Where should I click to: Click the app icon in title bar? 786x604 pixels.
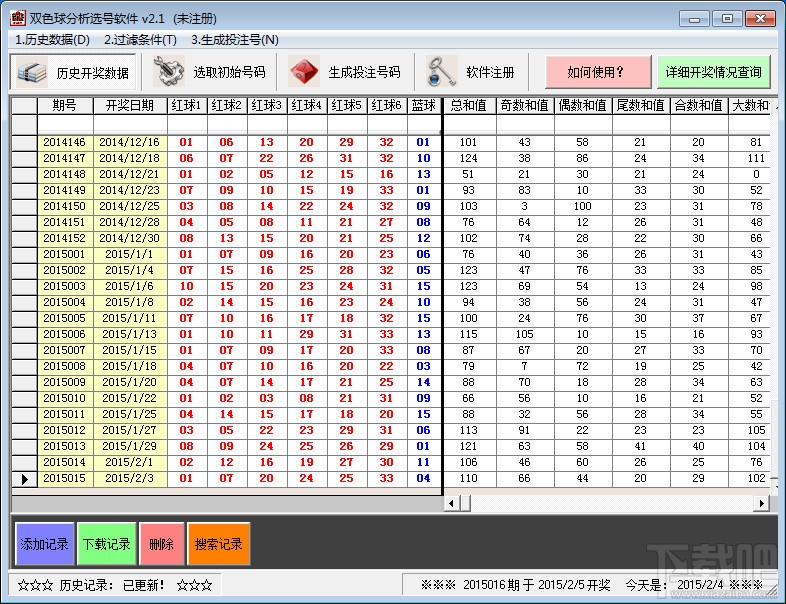pyautogui.click(x=18, y=18)
